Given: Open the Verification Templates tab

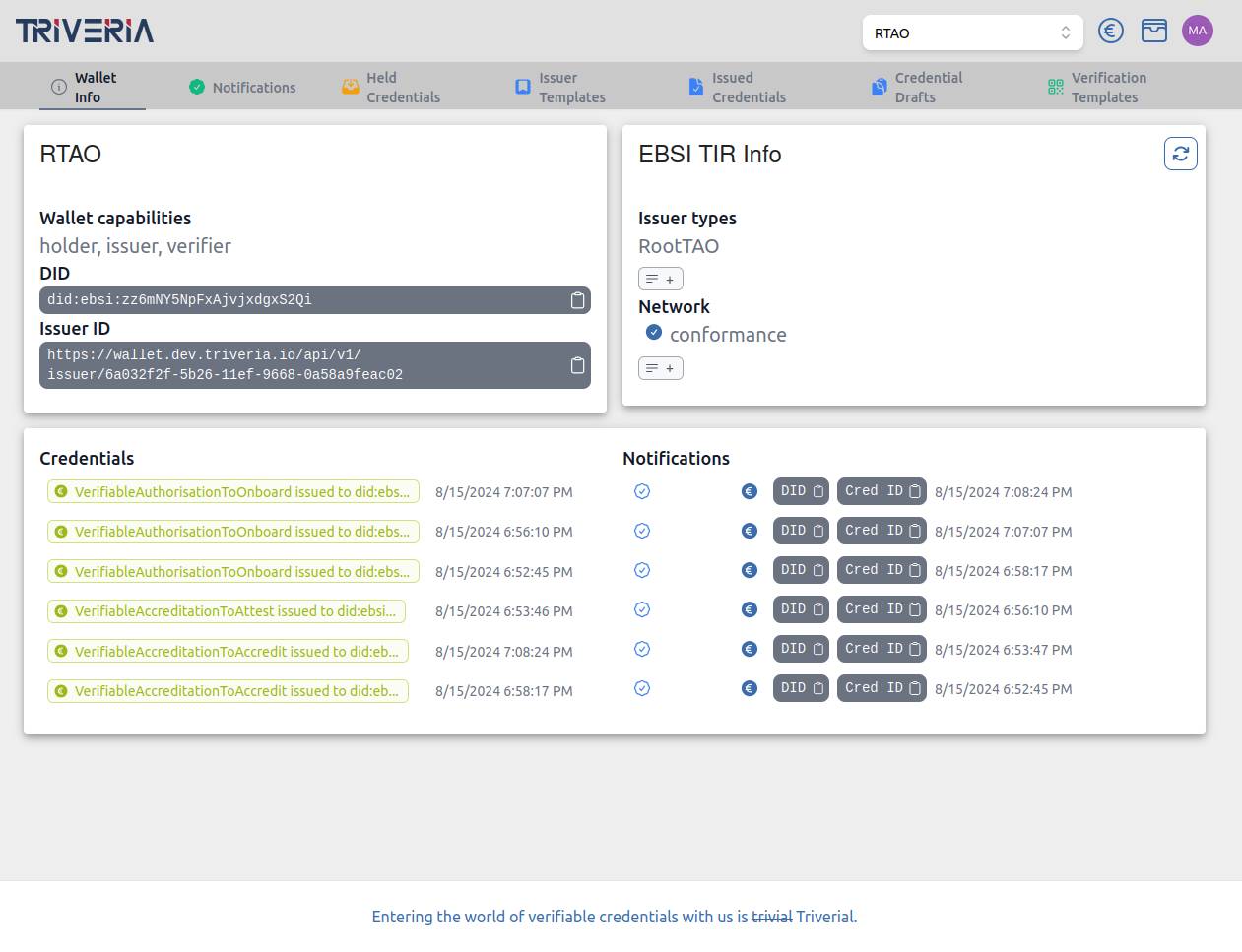Looking at the screenshot, I should [1097, 87].
